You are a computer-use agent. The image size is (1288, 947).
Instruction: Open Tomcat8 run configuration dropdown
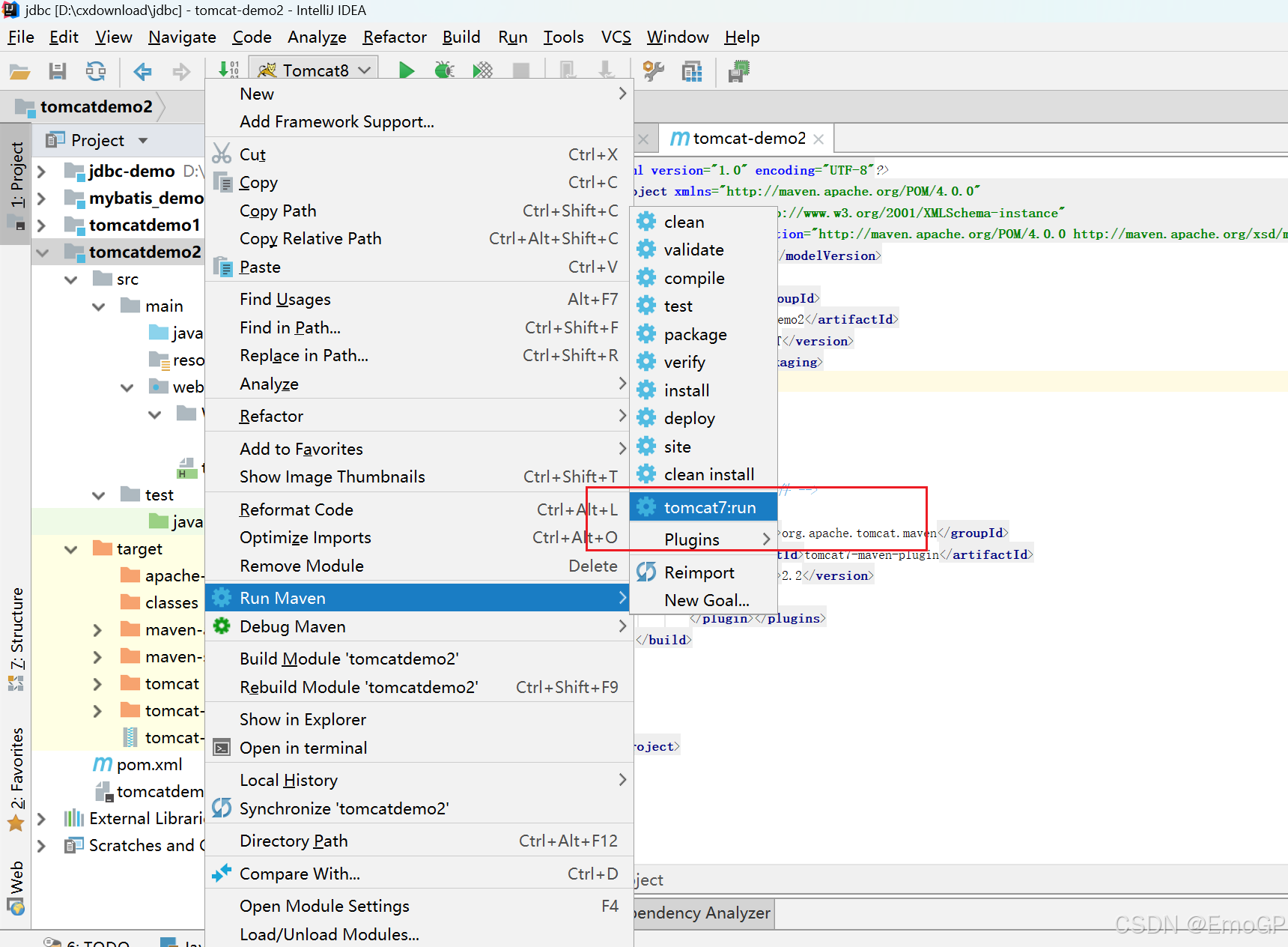pyautogui.click(x=314, y=70)
